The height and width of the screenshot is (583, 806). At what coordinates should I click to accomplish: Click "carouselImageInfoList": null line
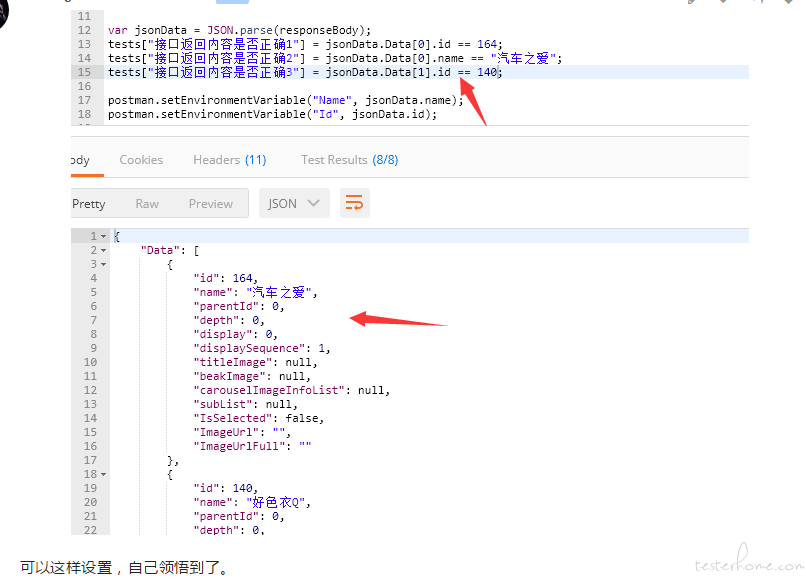291,390
